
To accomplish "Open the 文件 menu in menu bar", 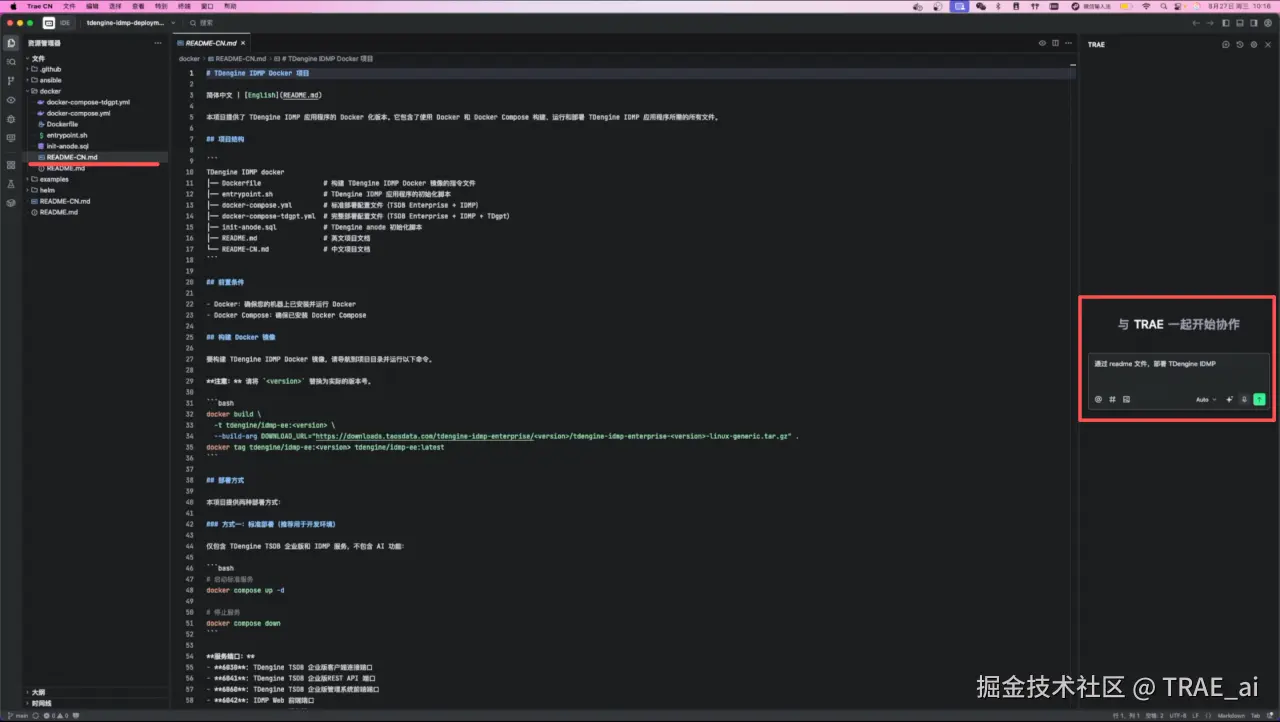I will [69, 6].
